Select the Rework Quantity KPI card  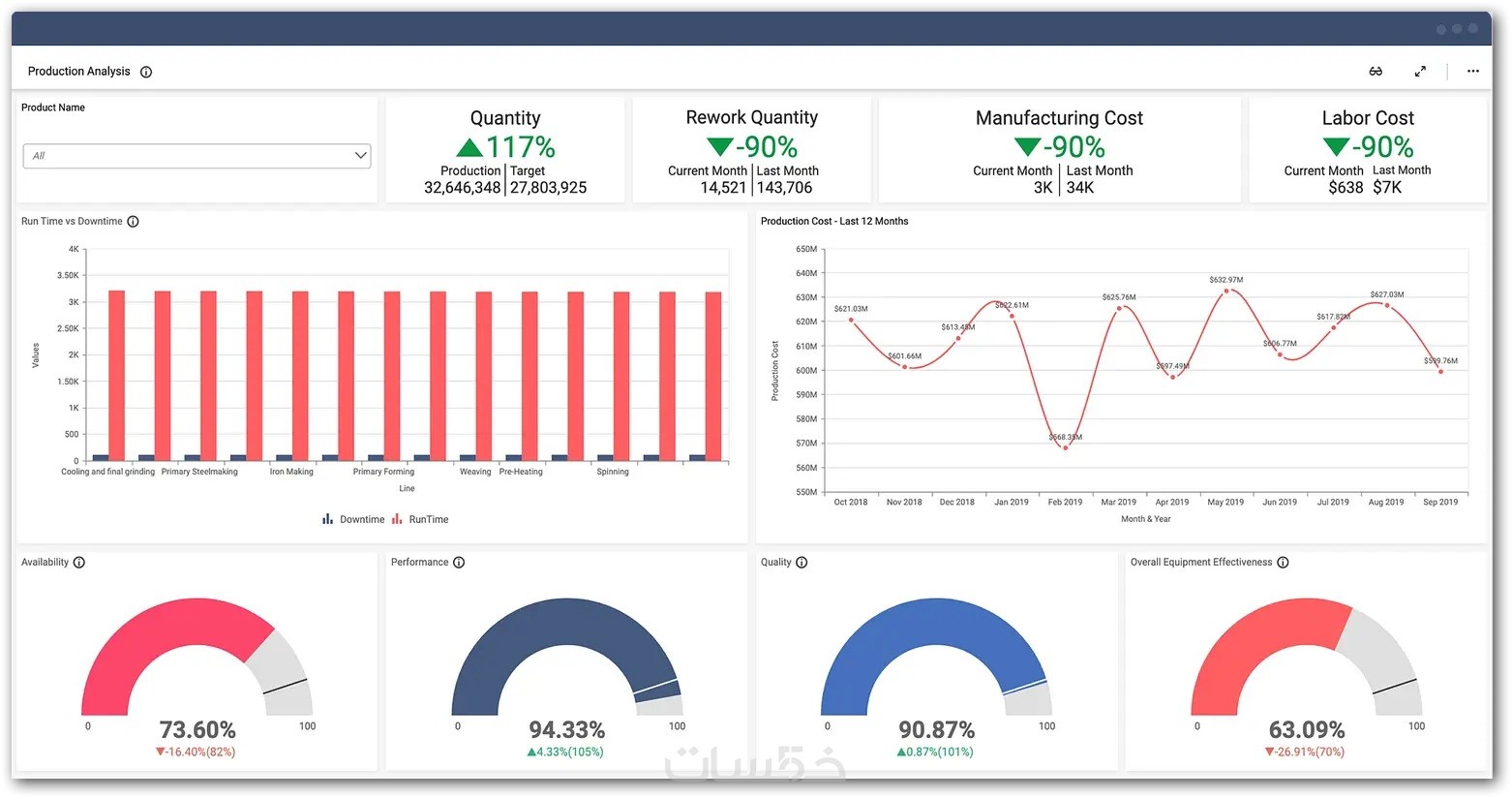[752, 150]
